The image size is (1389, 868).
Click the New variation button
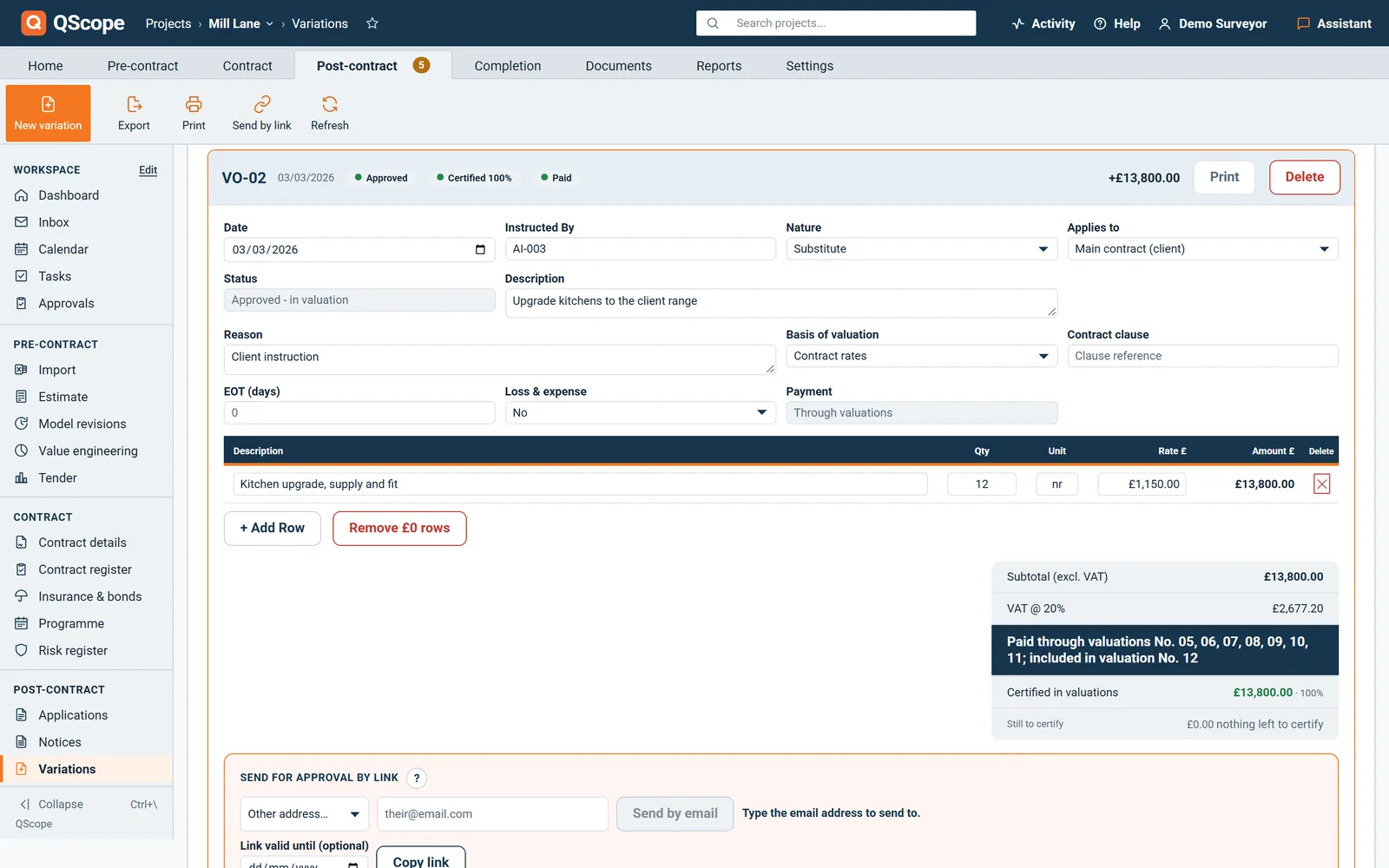[x=48, y=113]
